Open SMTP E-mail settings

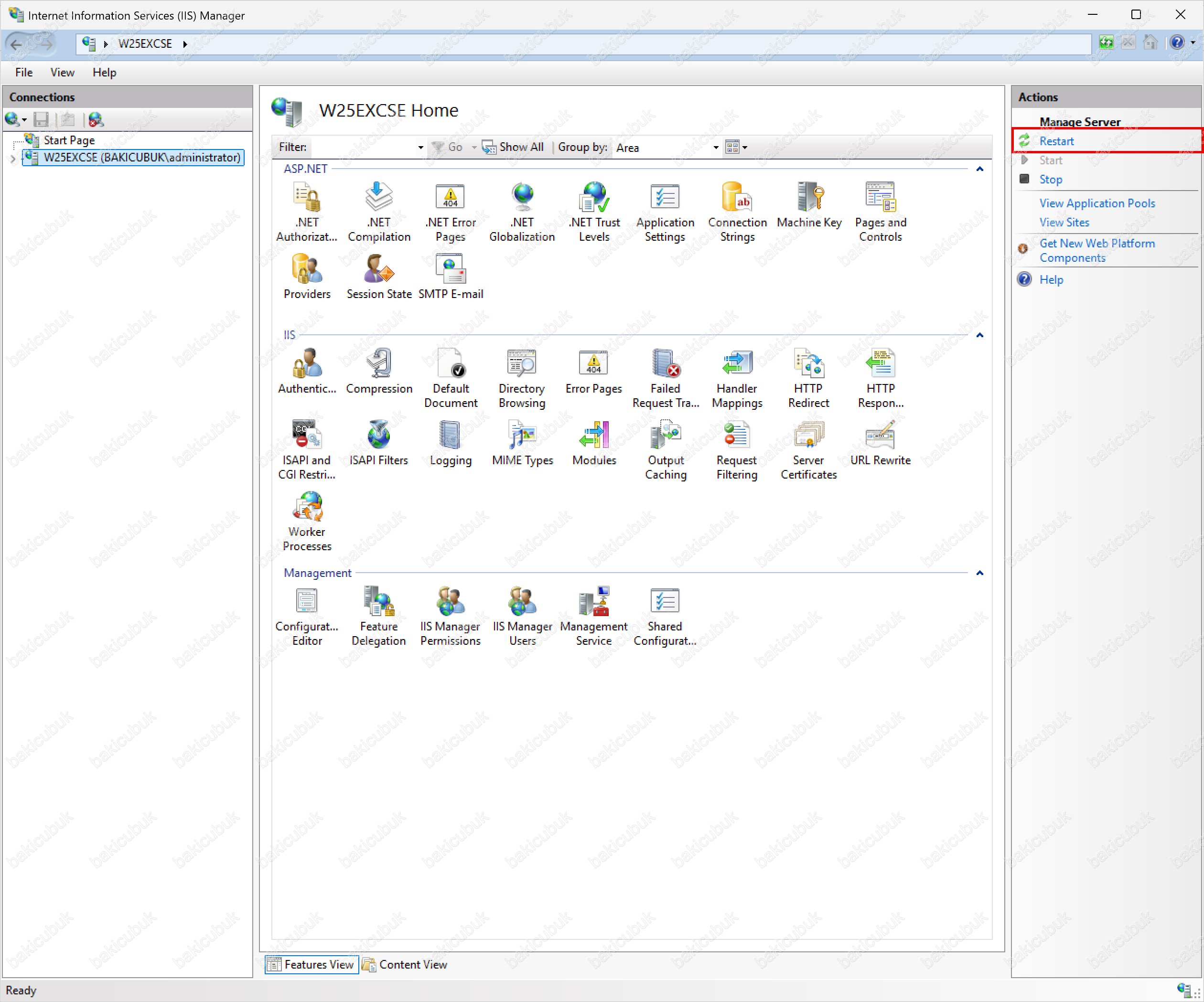tap(451, 277)
